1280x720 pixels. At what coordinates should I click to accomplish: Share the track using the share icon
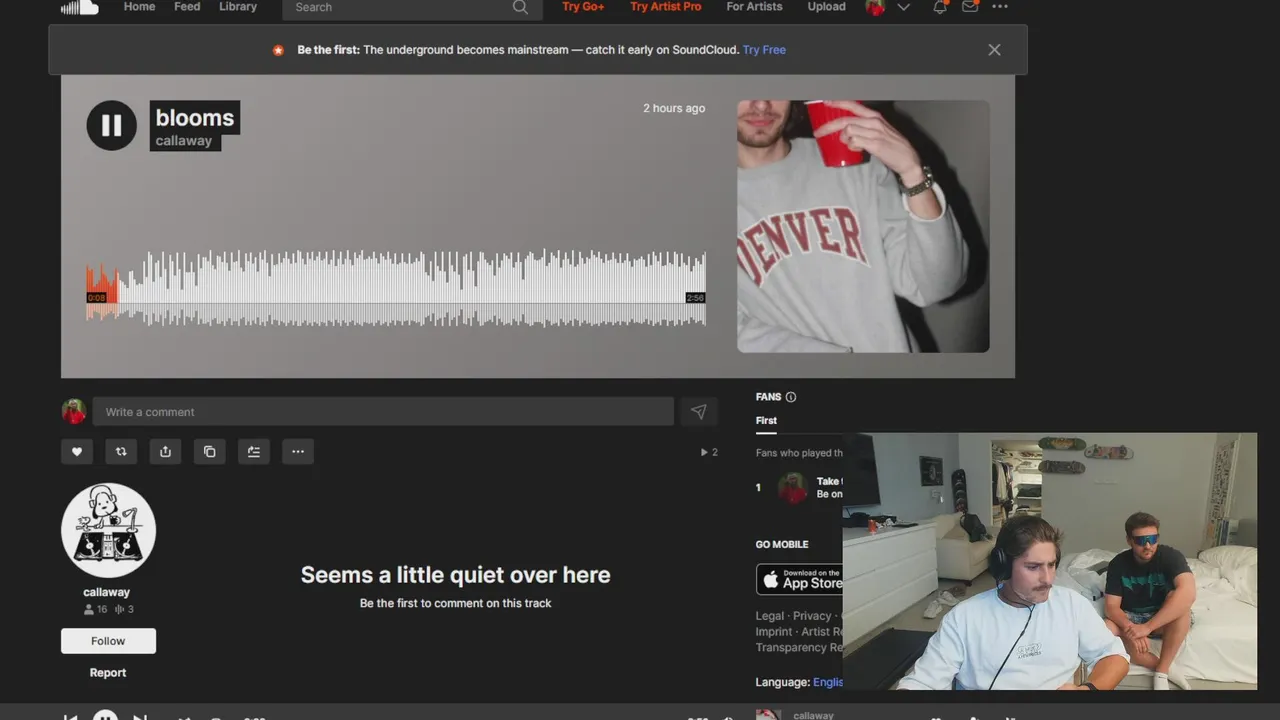pyautogui.click(x=165, y=452)
